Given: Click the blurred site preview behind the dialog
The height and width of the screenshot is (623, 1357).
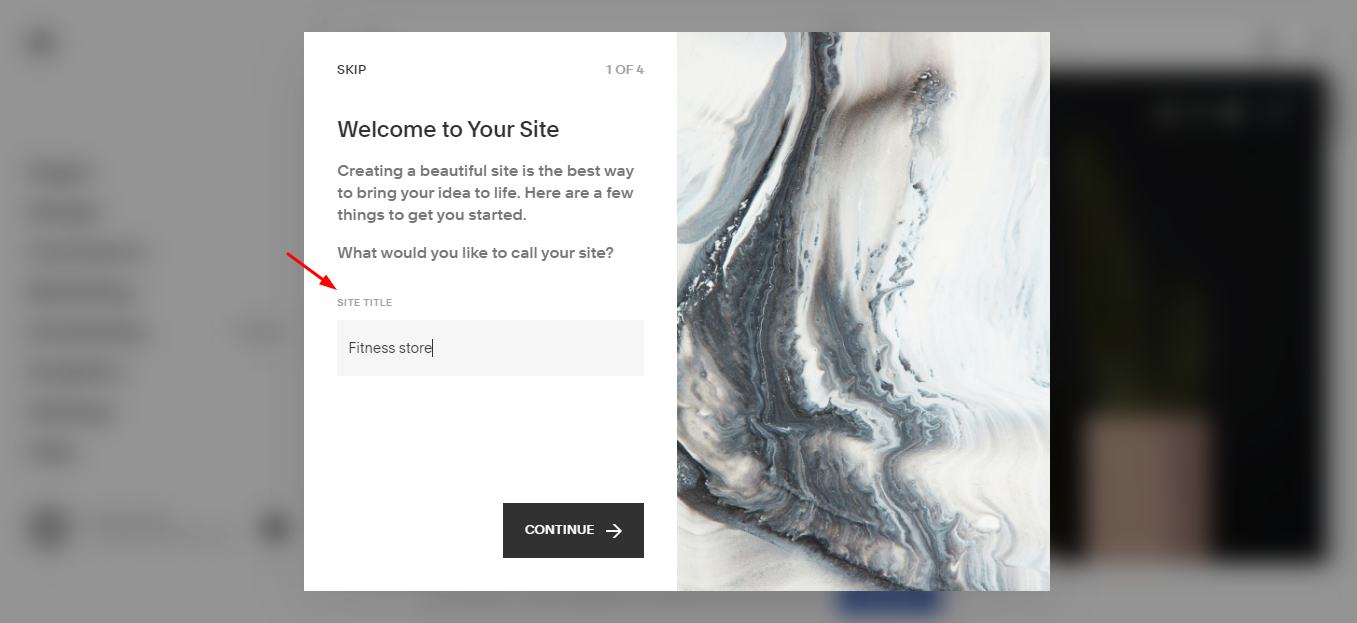Looking at the screenshot, I should point(1188,315).
